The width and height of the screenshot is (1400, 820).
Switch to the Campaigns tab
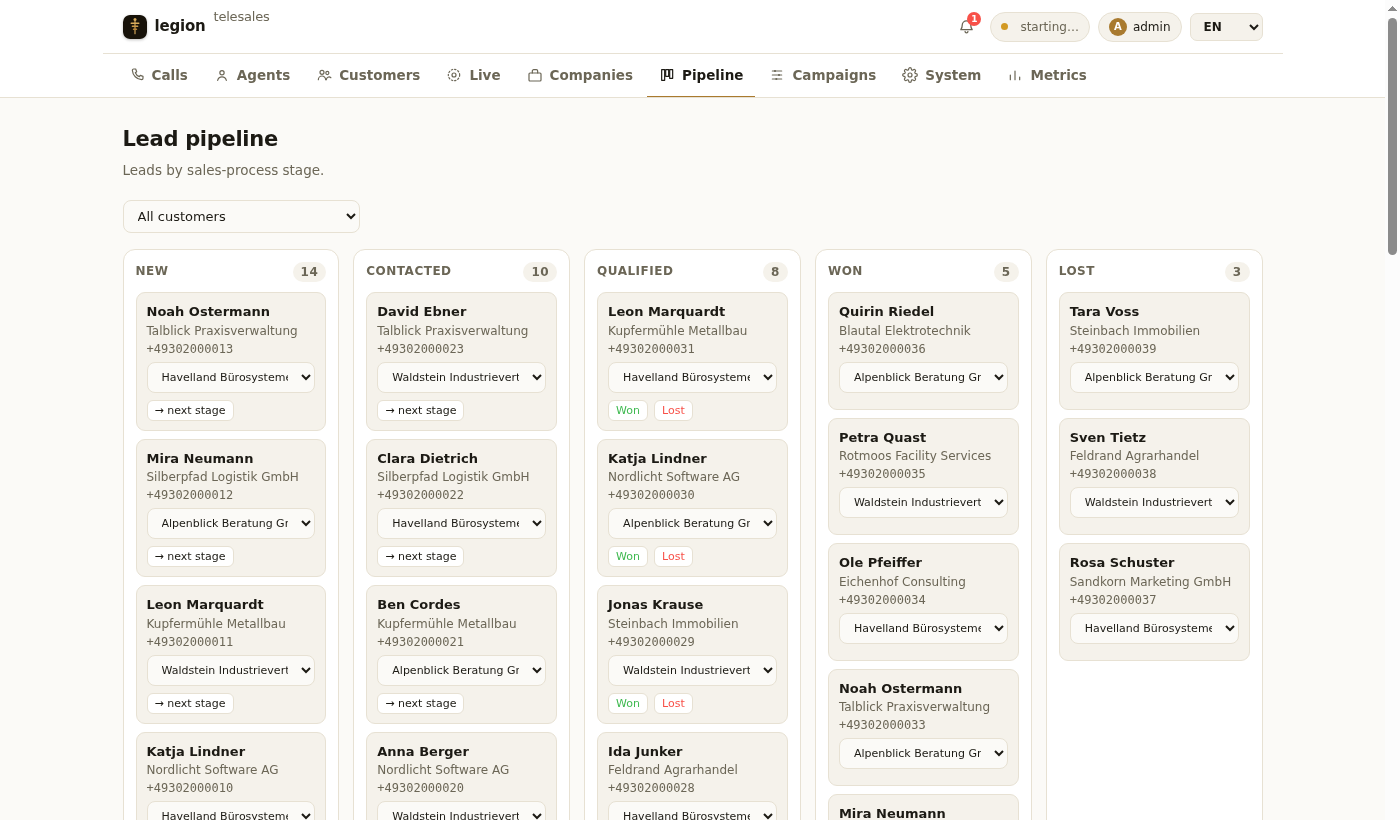coord(822,75)
